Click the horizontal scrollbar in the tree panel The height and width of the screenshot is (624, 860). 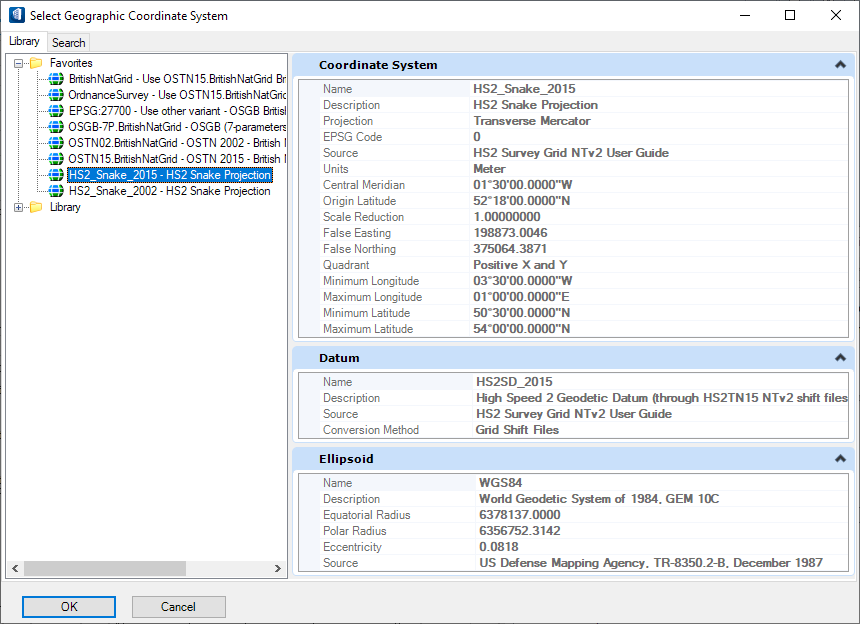point(104,569)
